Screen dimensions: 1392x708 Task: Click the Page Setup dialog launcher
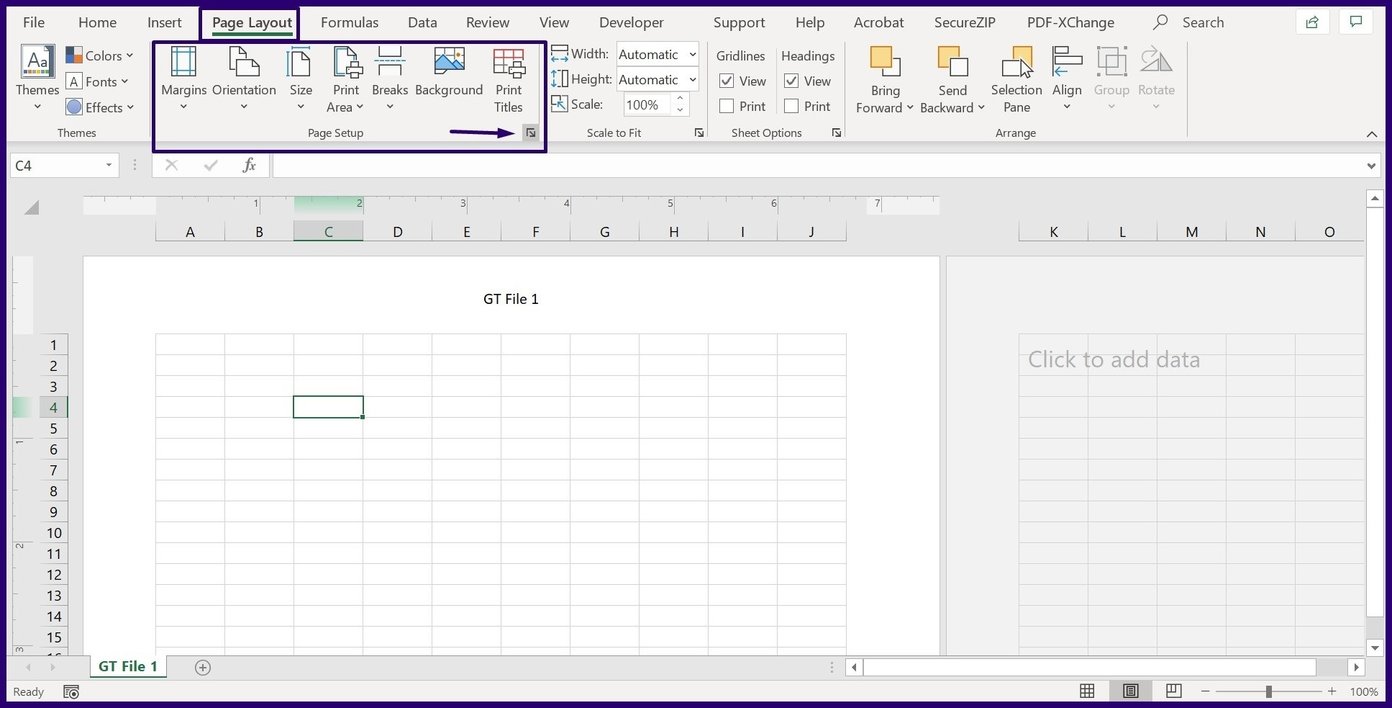tap(531, 132)
